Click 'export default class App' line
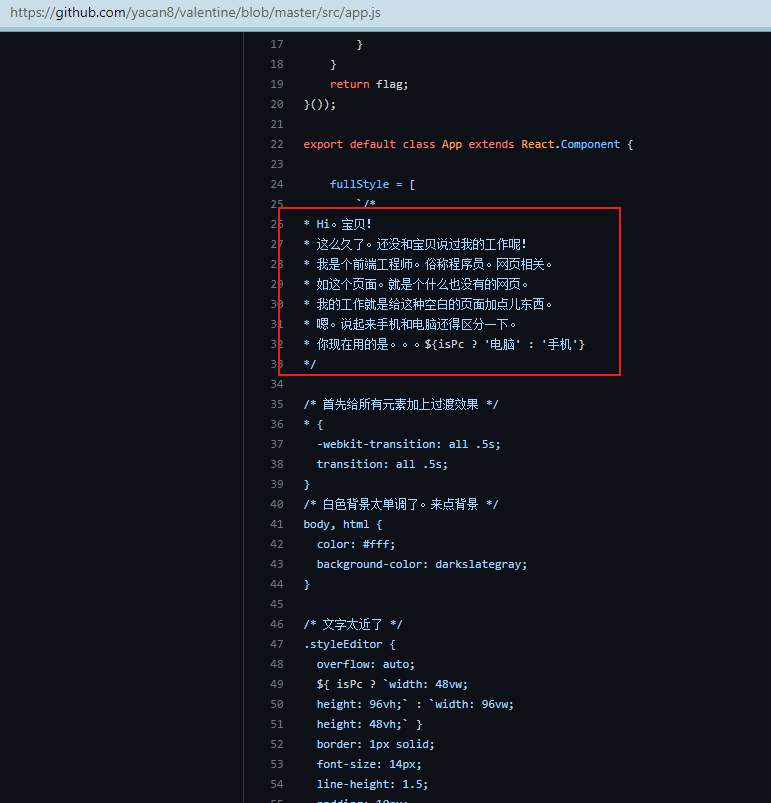771x803 pixels. 468,144
